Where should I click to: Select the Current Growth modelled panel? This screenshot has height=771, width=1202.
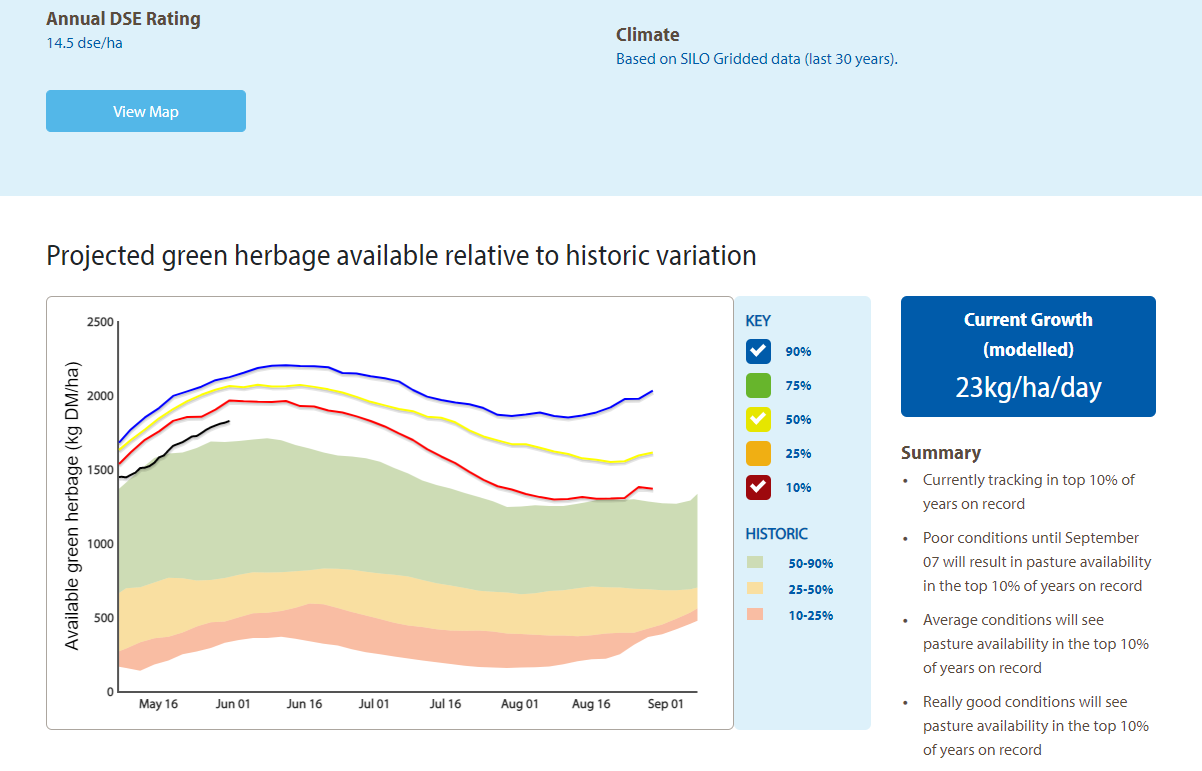(1028, 356)
